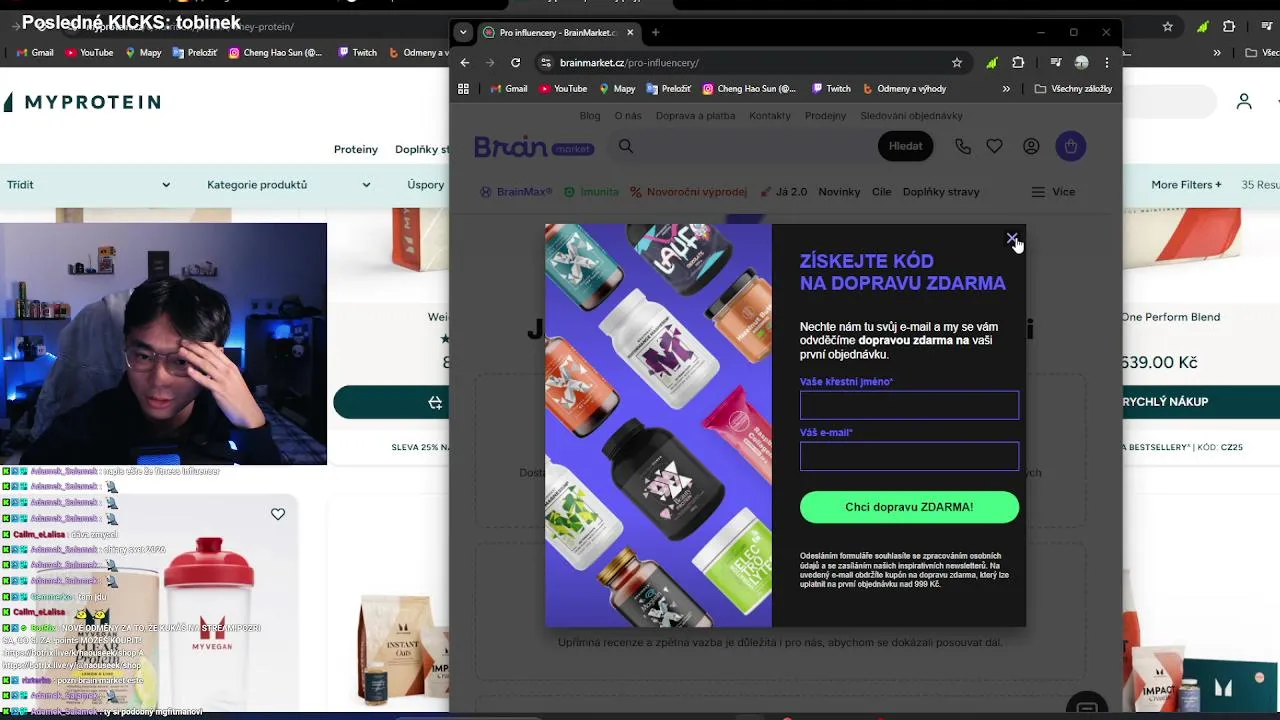
Task: Open 'O nás' link on BrainMarket
Action: [x=628, y=115]
